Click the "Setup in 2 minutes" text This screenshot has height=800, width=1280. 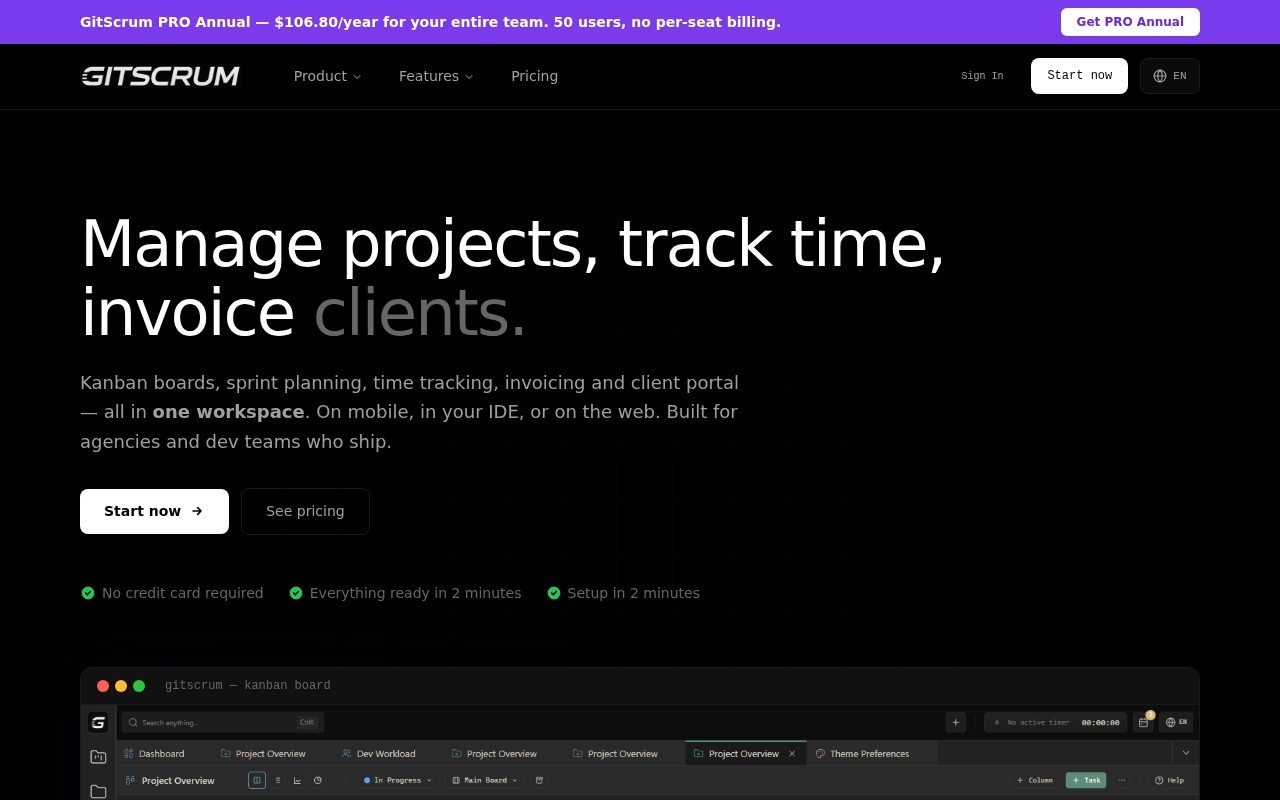(634, 593)
